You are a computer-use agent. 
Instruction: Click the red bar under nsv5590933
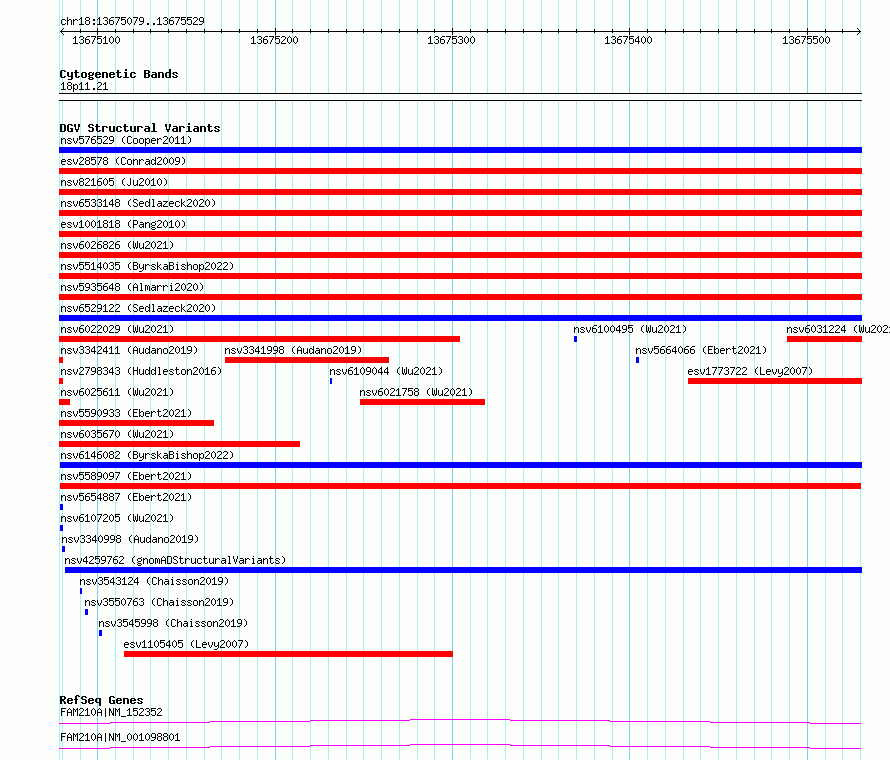(136, 423)
